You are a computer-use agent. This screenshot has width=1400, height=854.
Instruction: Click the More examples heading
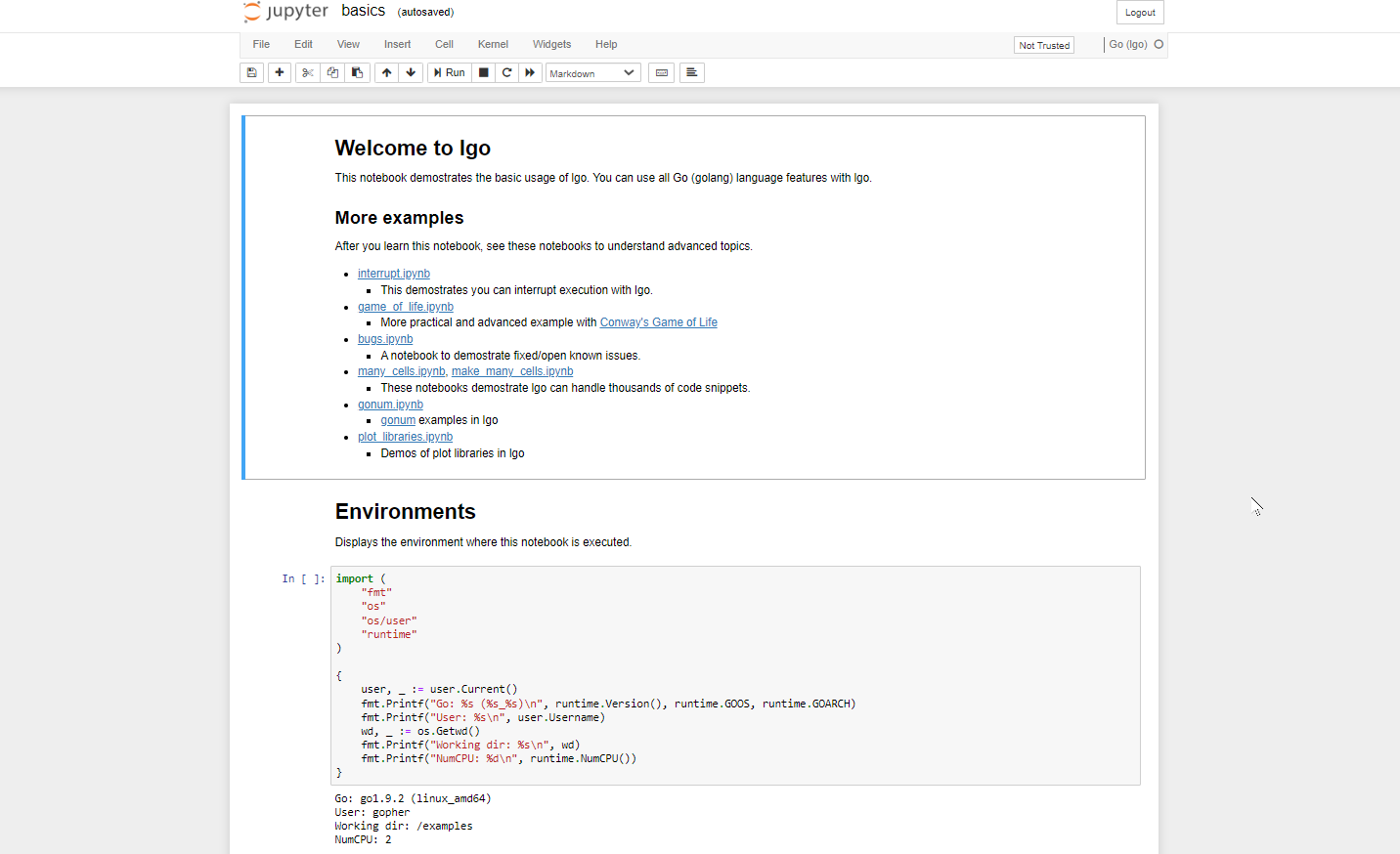(399, 218)
